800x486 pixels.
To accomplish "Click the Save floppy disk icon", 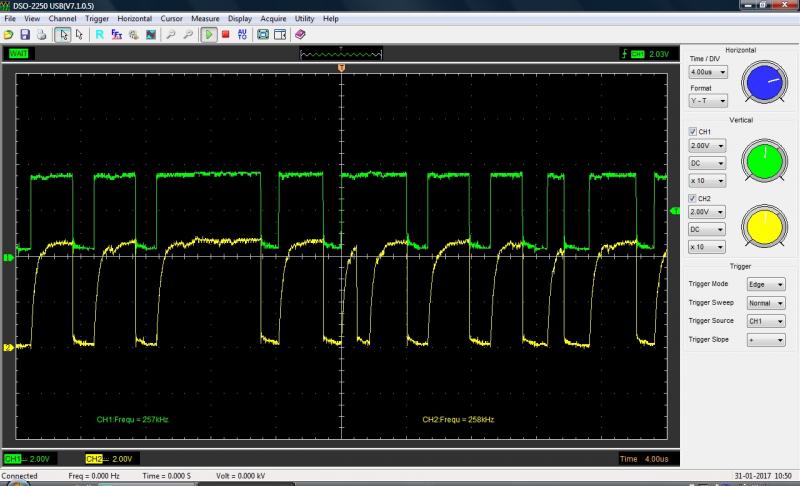I will [x=24, y=34].
